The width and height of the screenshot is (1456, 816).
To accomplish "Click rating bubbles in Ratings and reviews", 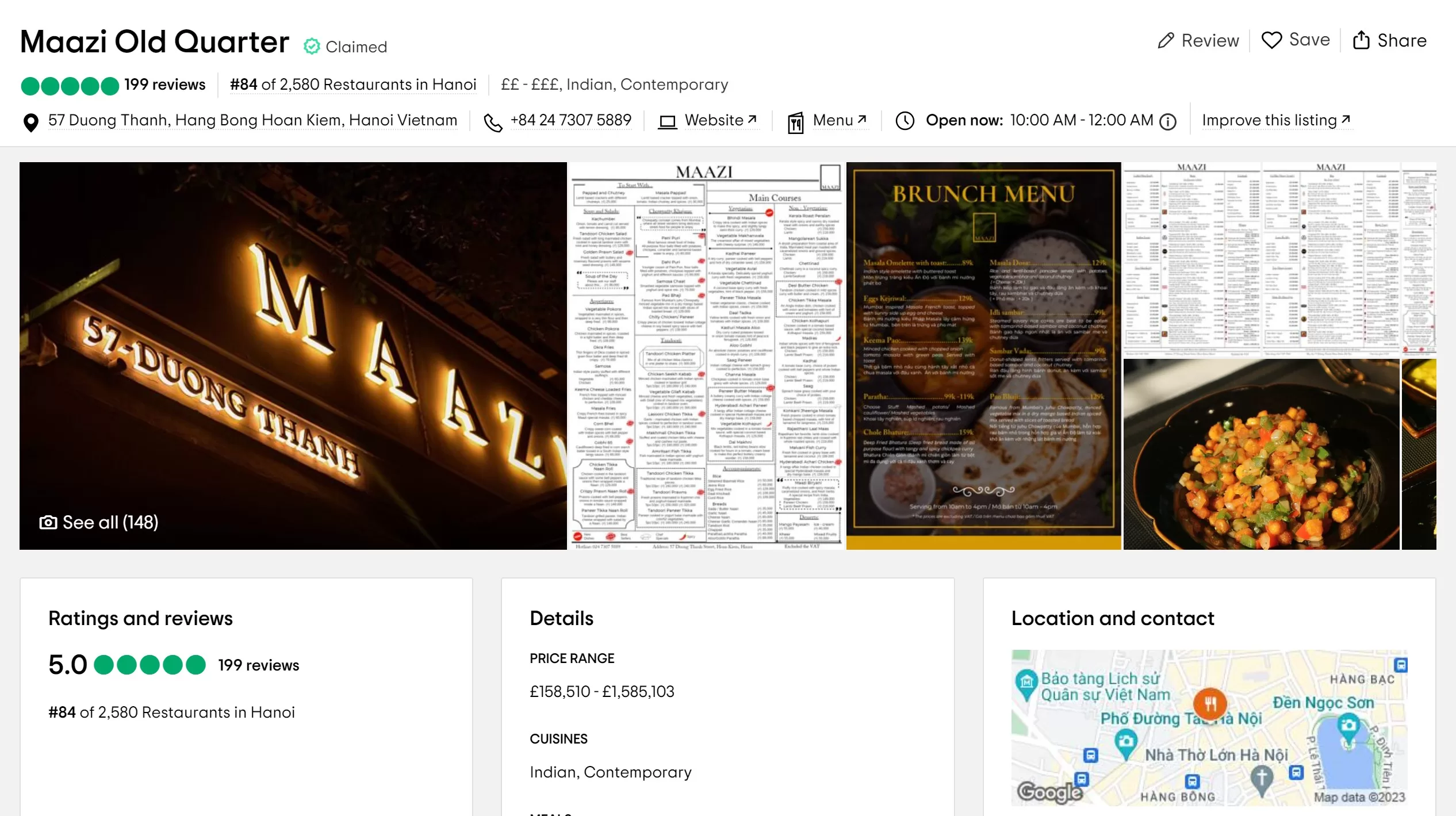I will click(150, 665).
